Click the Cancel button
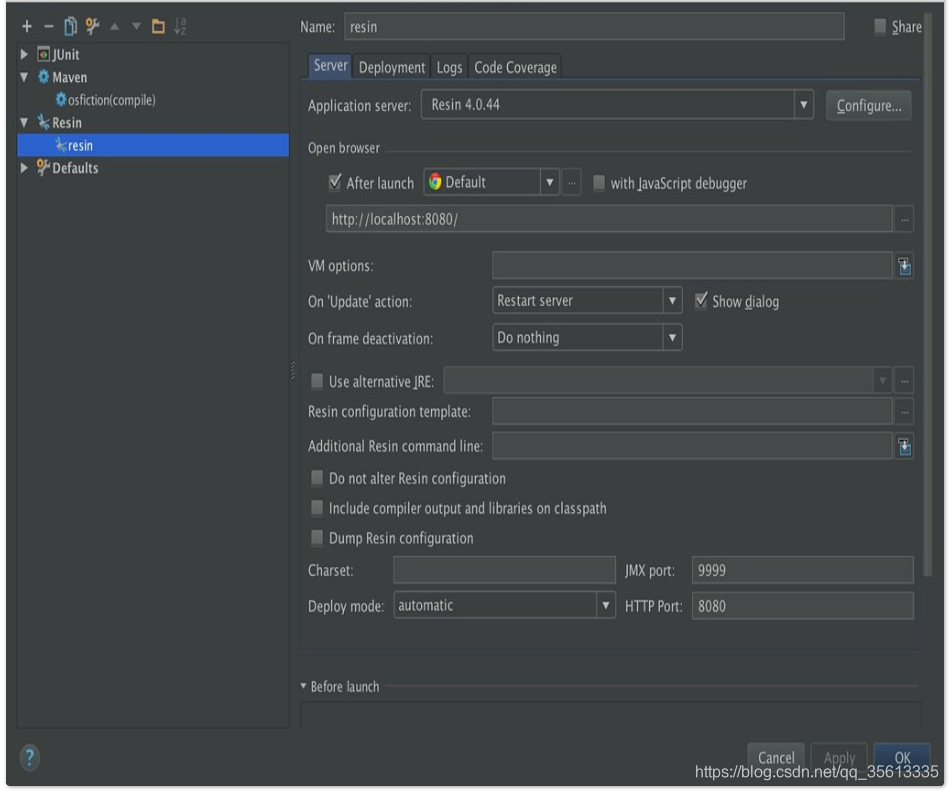949x791 pixels. 776,757
